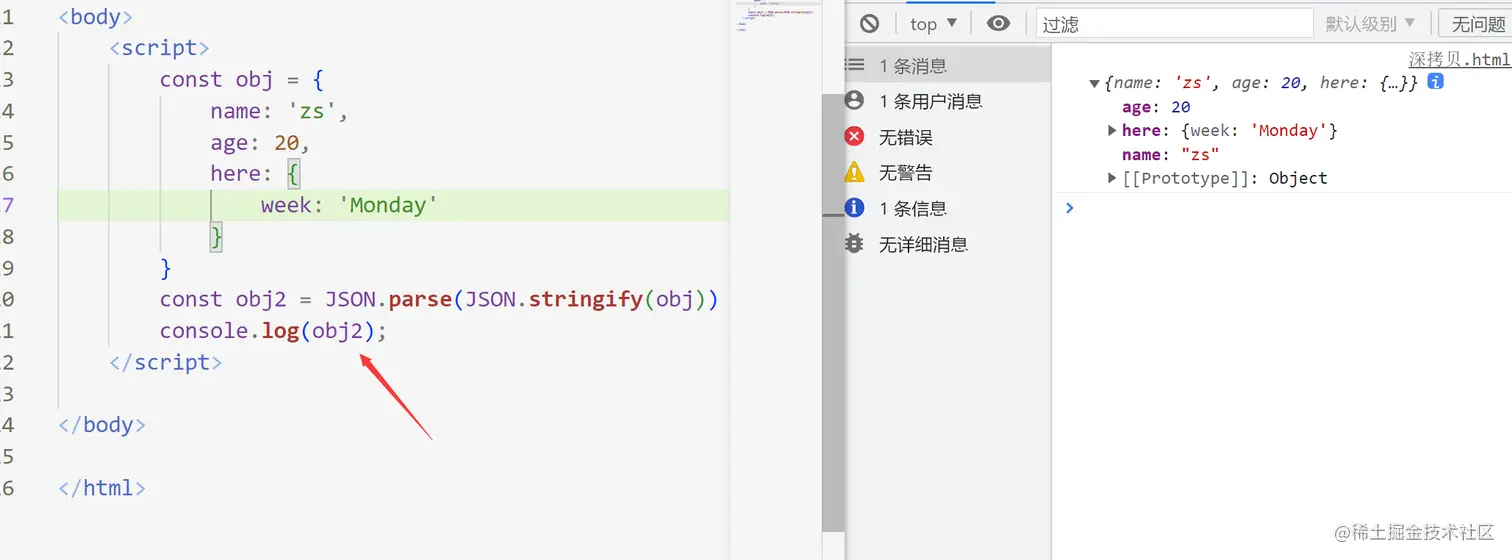Click the console.log(obj2); code line

(273, 331)
